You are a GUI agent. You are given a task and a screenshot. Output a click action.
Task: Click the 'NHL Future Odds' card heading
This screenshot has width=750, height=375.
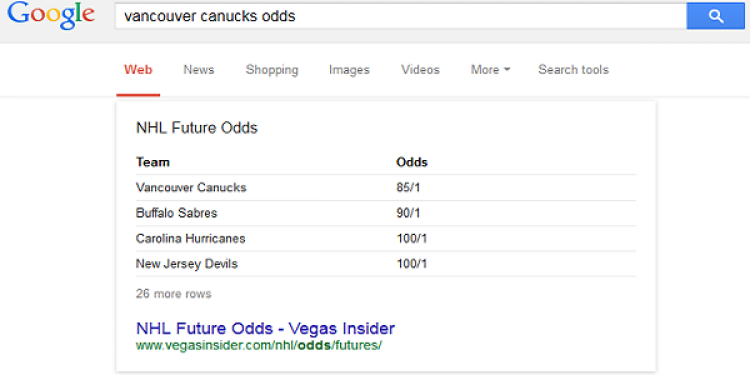click(x=197, y=128)
